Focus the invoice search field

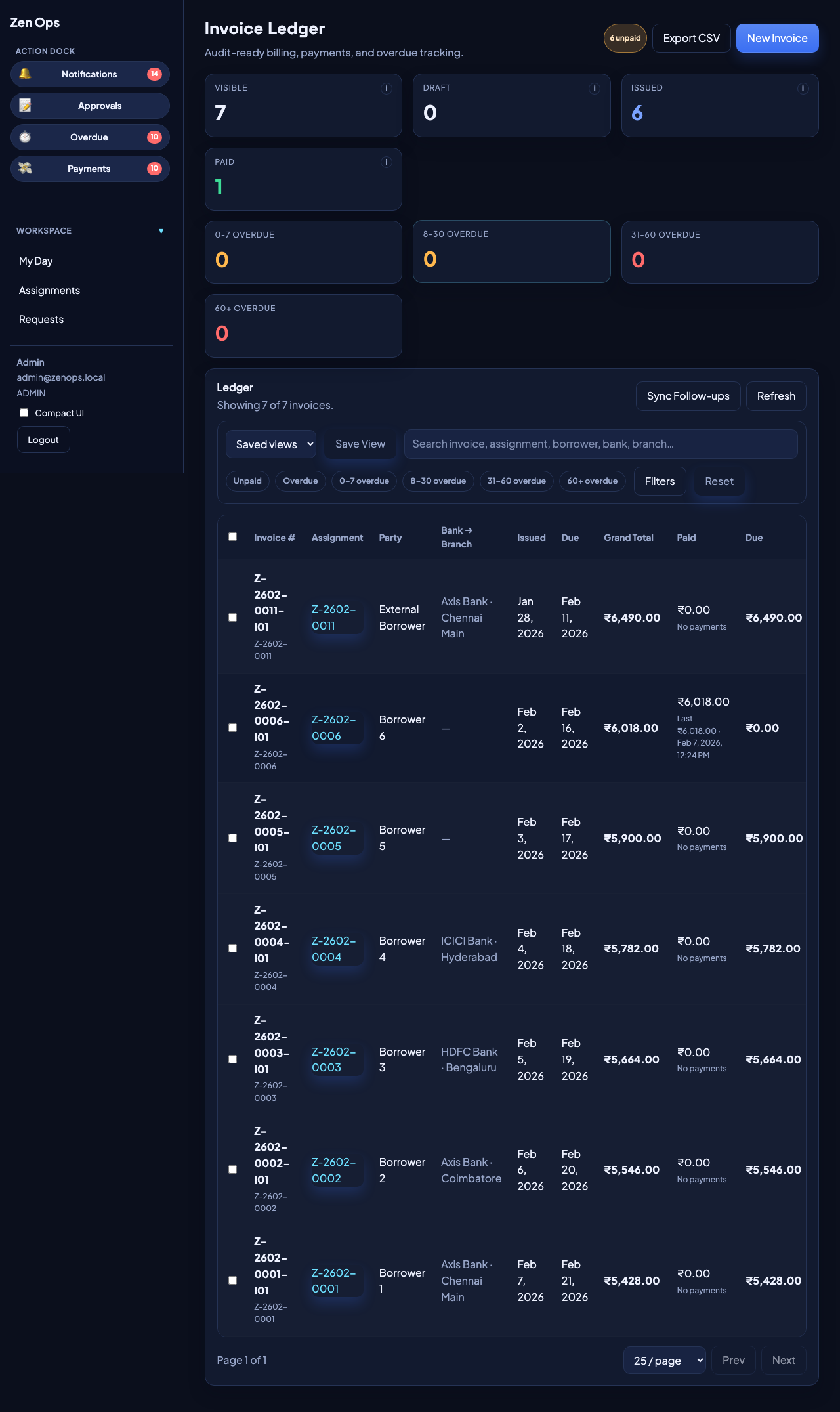(600, 444)
